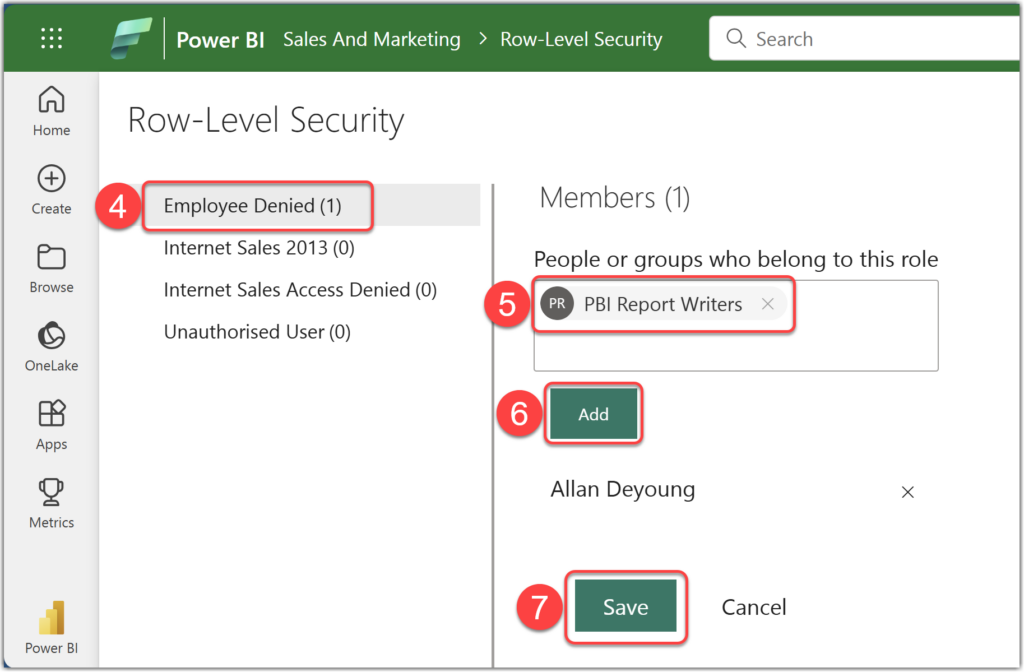1024x672 pixels.
Task: Click the Search input box
Action: 865,39
